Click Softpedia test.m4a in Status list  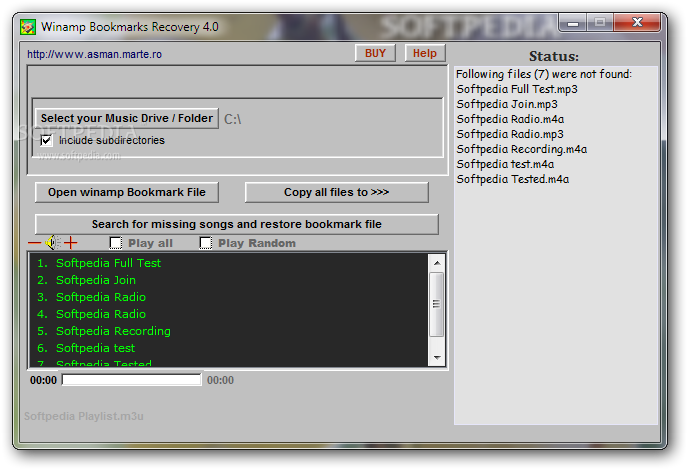point(505,164)
